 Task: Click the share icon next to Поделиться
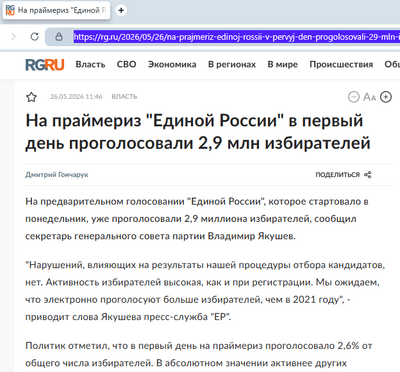(x=368, y=175)
